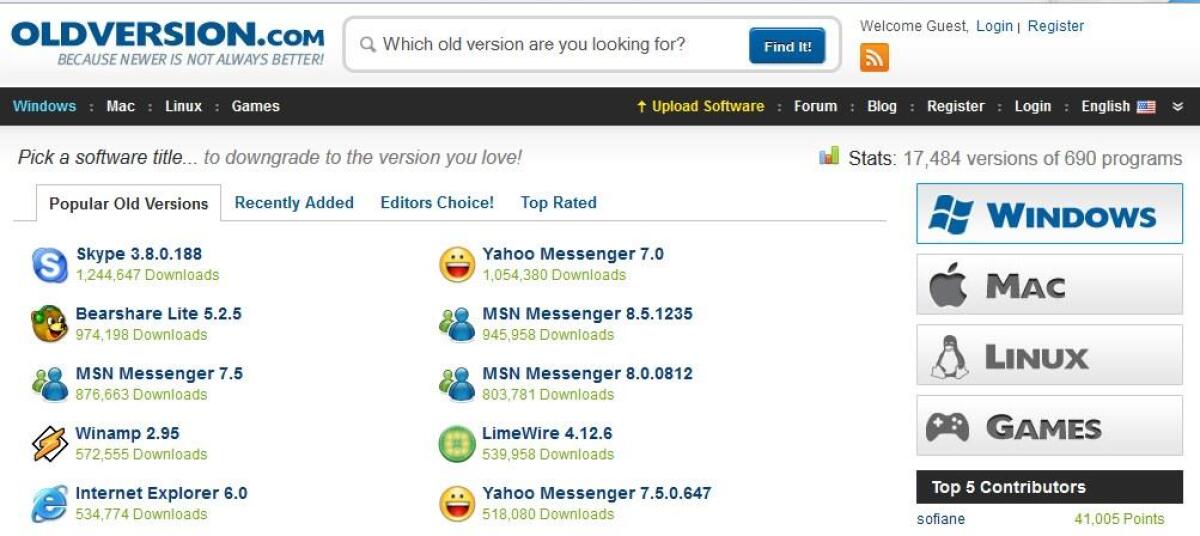Open Blog in the navigation bar
The height and width of the screenshot is (536, 1200).
coord(882,106)
